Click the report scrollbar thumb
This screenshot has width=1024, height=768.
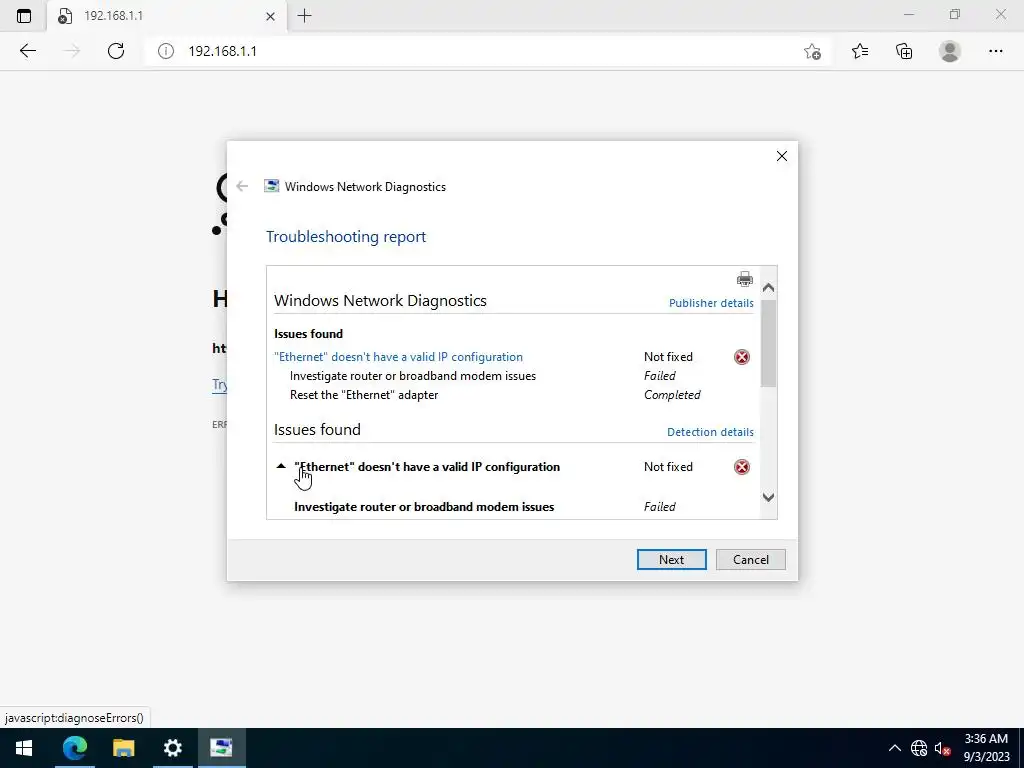[769, 343]
